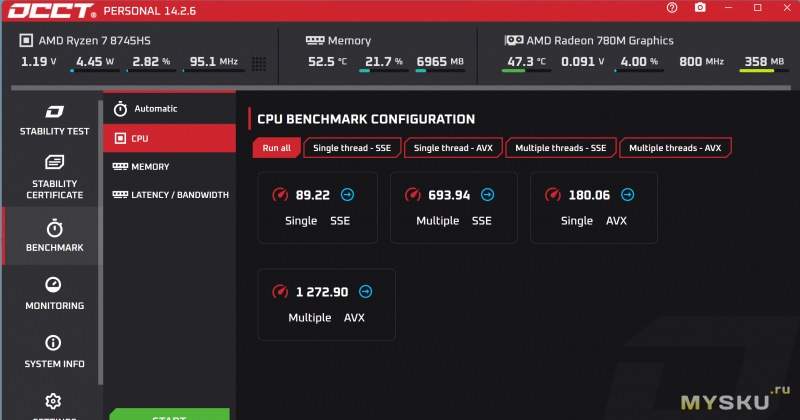This screenshot has width=800, height=420.
Task: Click the CPU clock 95.1 MHz reading
Action: tap(214, 62)
